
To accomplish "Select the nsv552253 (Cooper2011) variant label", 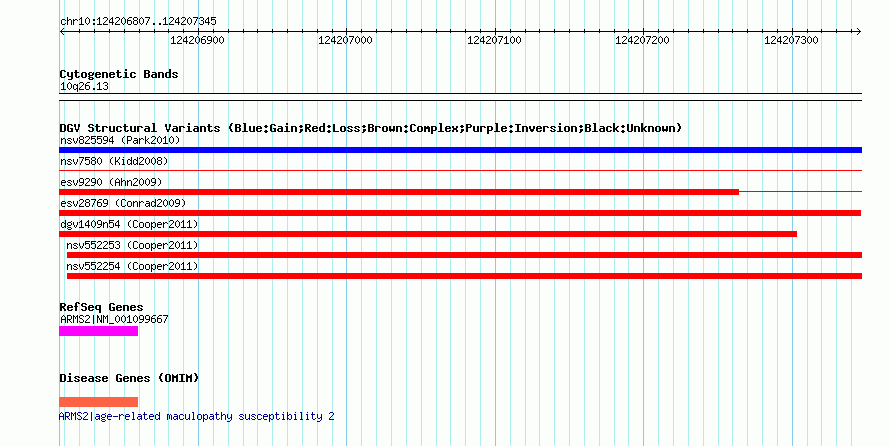I will (x=132, y=245).
